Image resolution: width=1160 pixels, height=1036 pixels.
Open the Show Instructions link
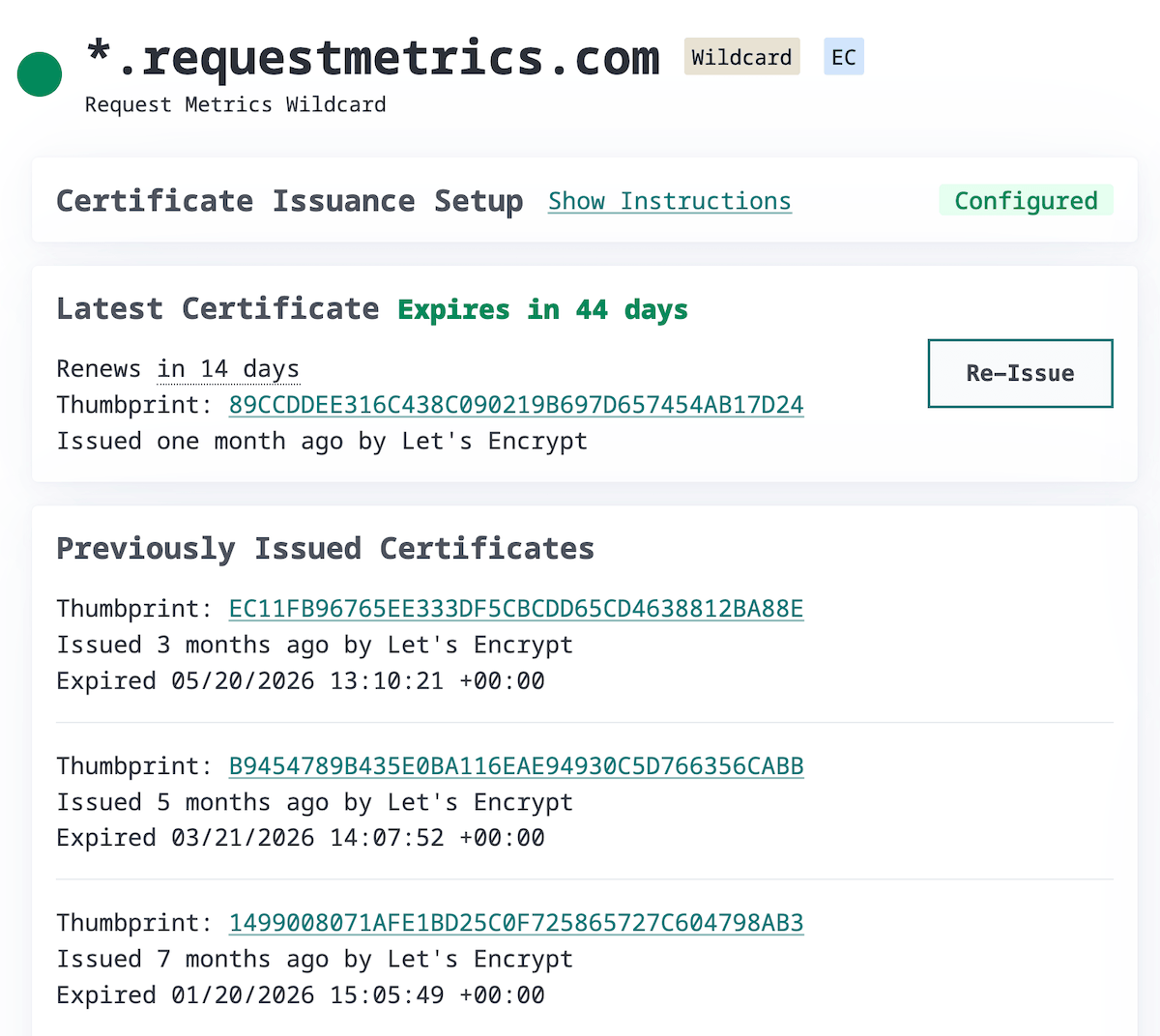point(670,201)
